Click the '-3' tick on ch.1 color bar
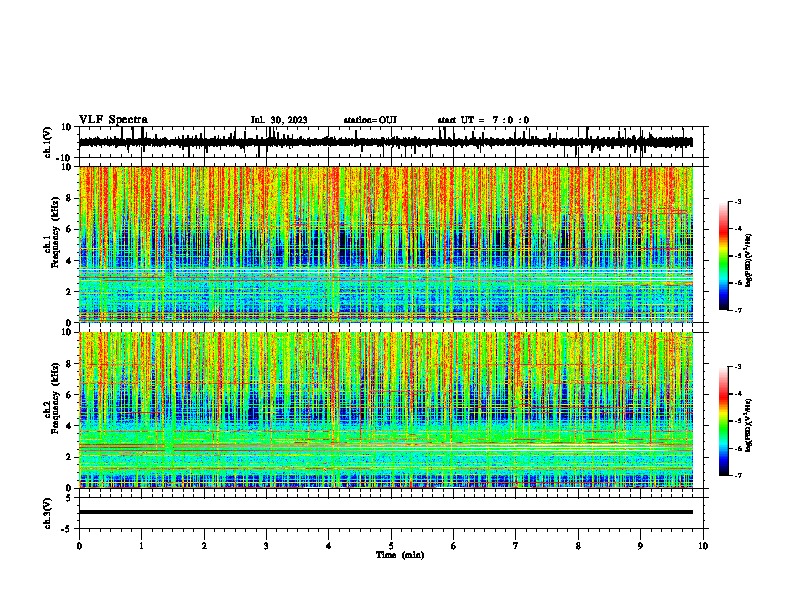The height and width of the screenshot is (612, 792). click(737, 201)
